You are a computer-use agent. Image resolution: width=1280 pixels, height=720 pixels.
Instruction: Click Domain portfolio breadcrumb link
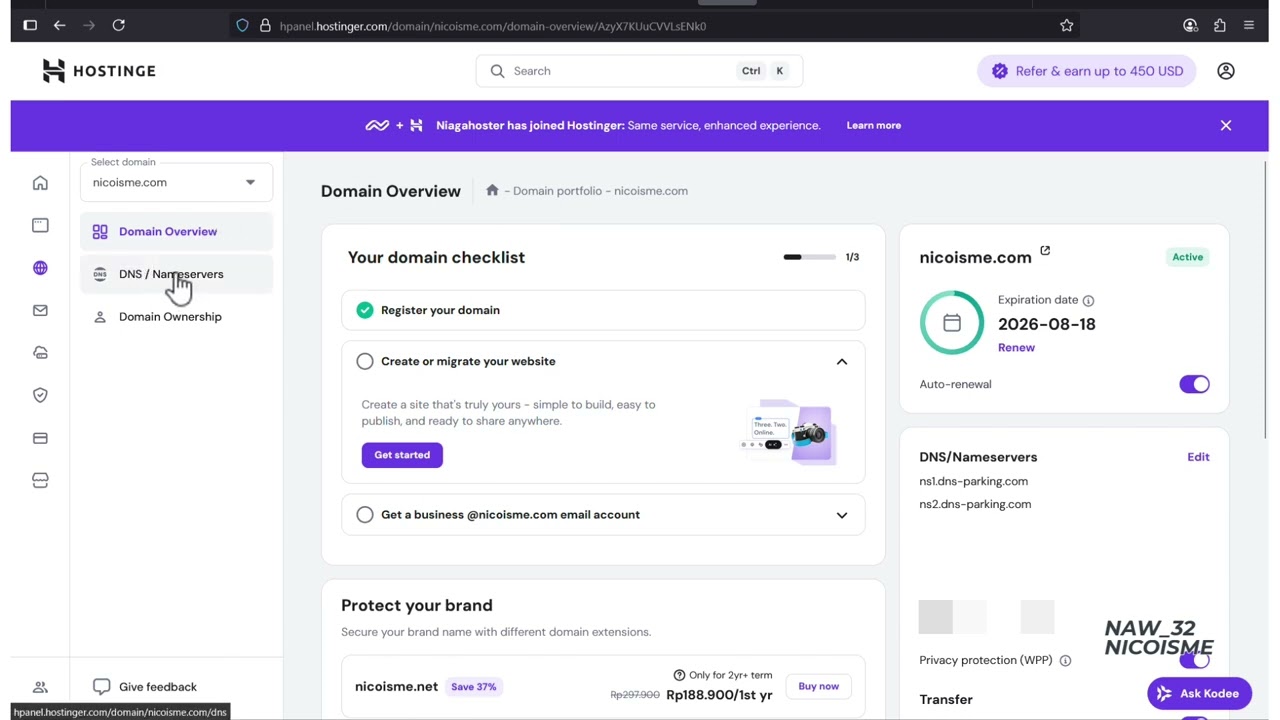(x=558, y=190)
